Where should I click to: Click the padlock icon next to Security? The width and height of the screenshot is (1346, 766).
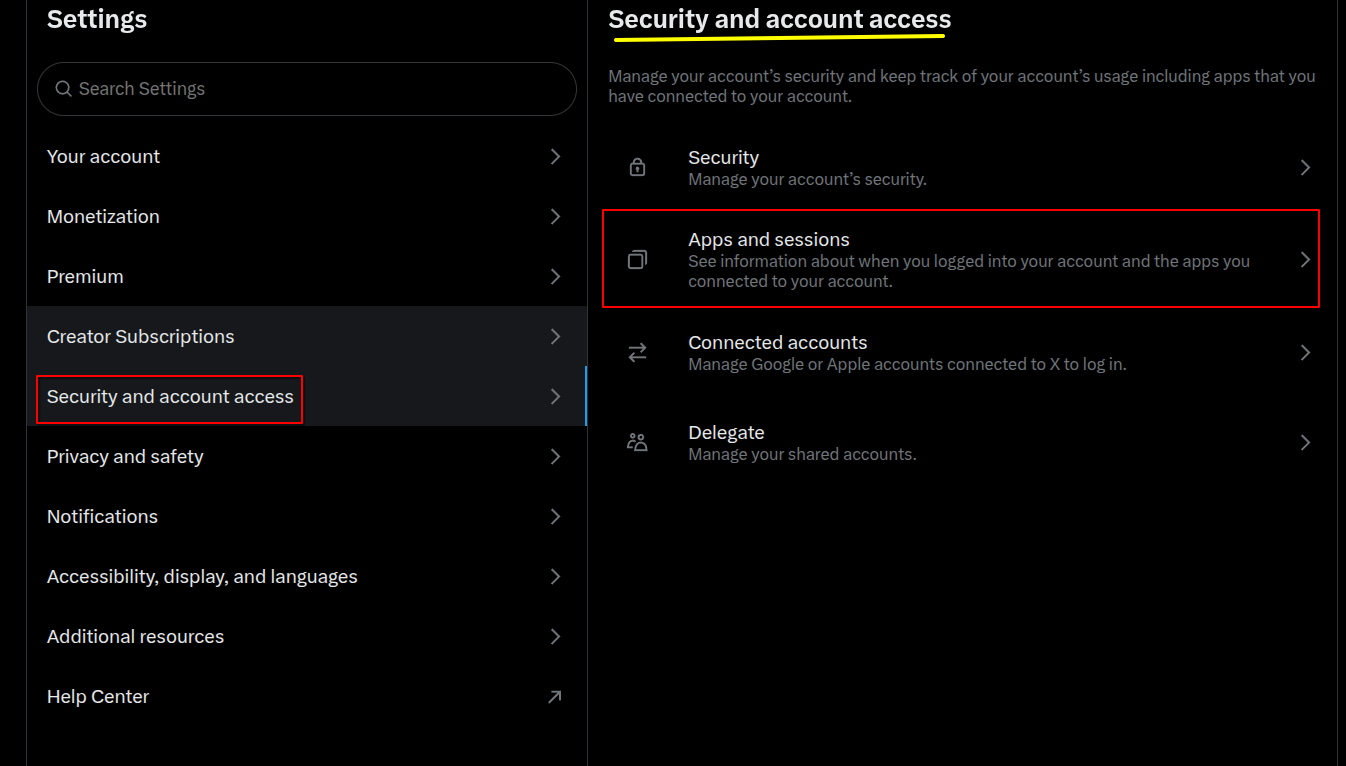coord(637,167)
